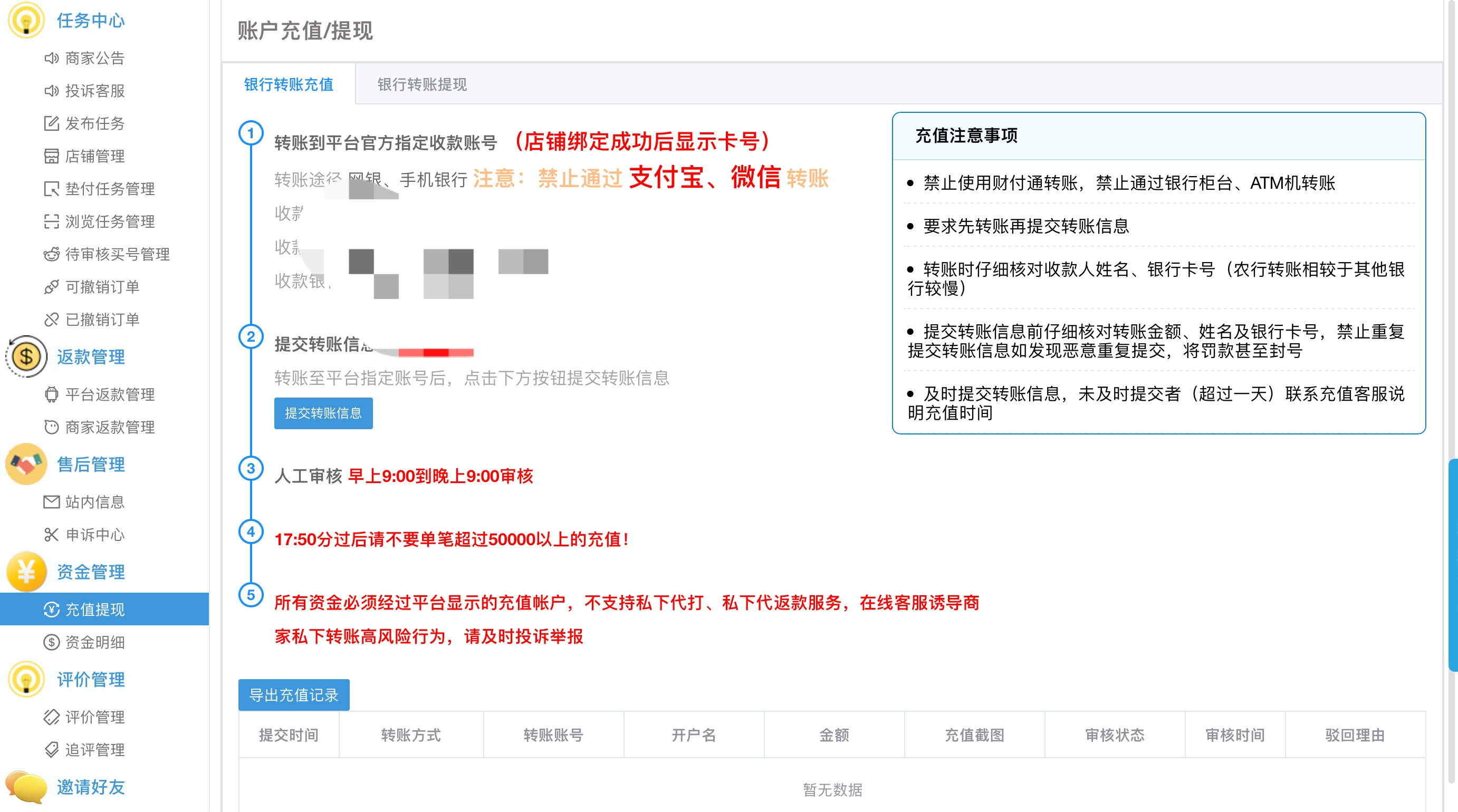1458x812 pixels.
Task: Open 浏览任务管理 menu item
Action: click(x=110, y=222)
